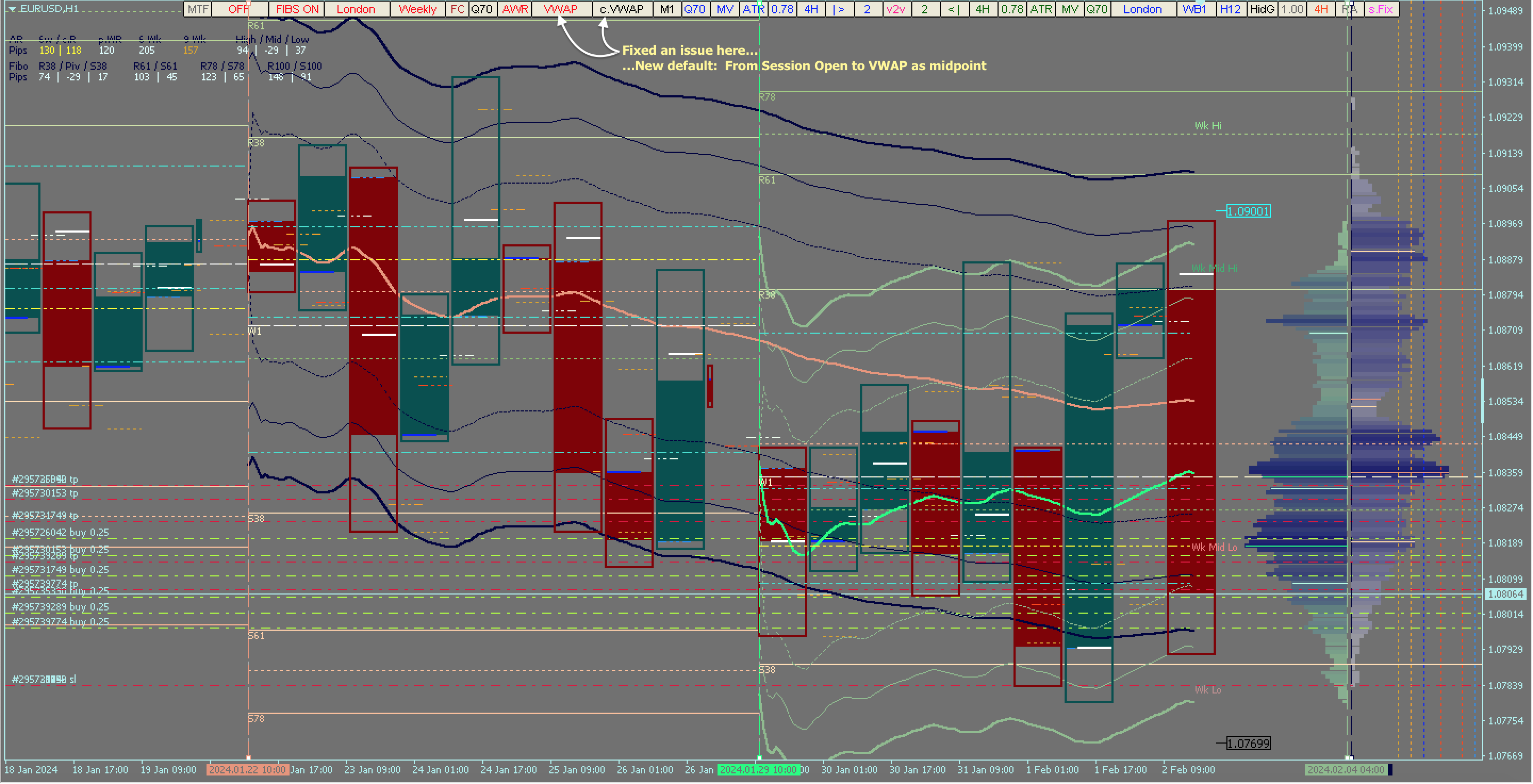Click the FC button in top bar
The width and height of the screenshot is (1533, 784).
pos(457,9)
